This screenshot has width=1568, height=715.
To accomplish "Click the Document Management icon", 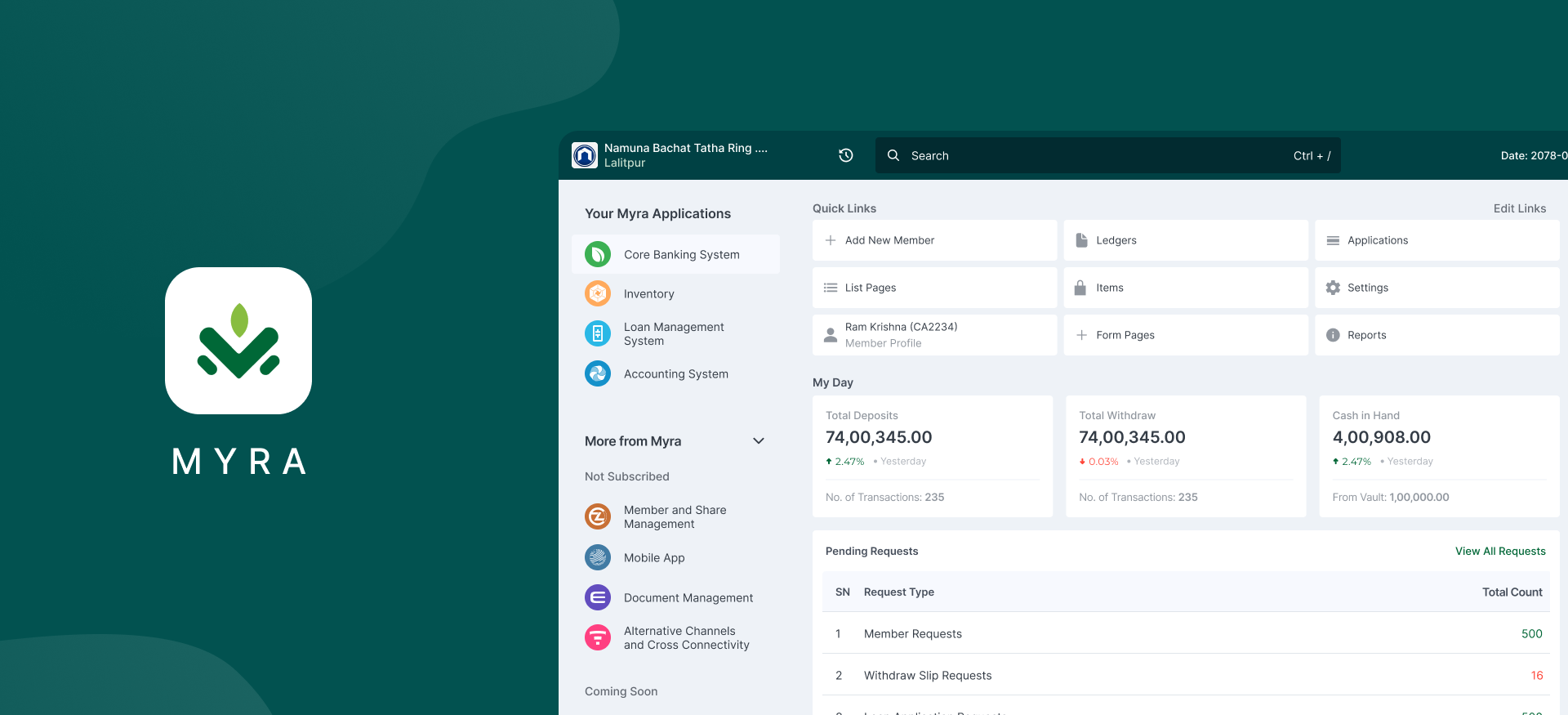I will [x=598, y=597].
